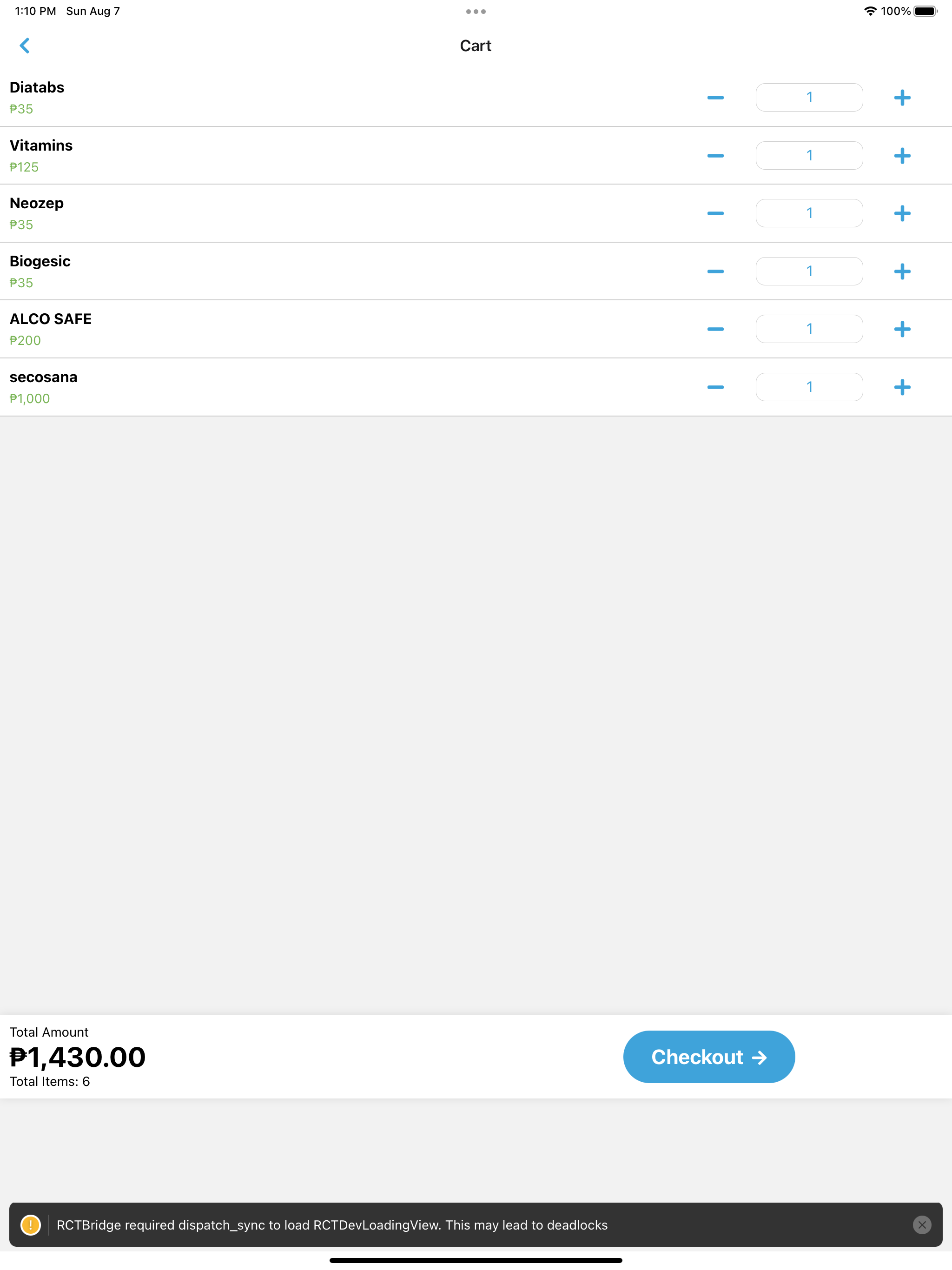Increase Diatabs quantity with plus icon
Image resolution: width=952 pixels, height=1270 pixels.
(x=902, y=98)
